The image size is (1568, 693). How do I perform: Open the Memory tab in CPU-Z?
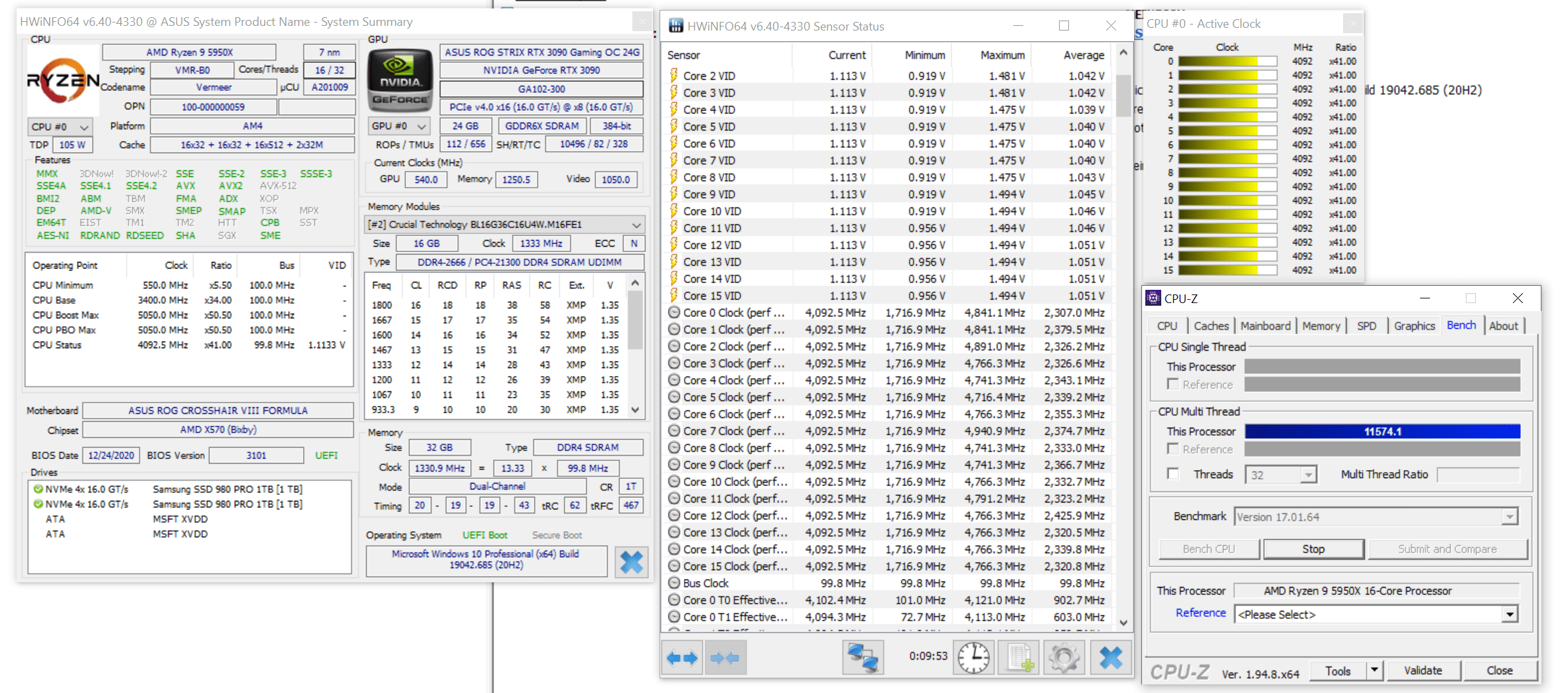[1321, 326]
